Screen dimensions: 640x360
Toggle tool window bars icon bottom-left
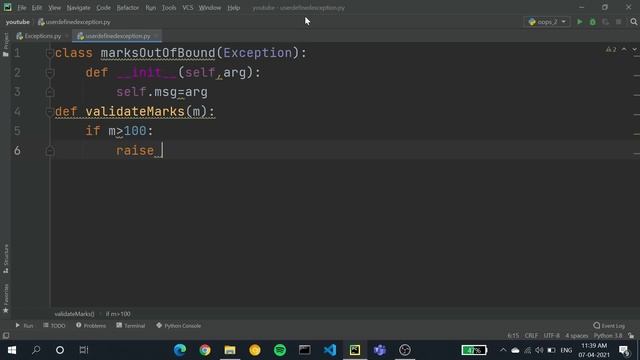click(x=6, y=336)
